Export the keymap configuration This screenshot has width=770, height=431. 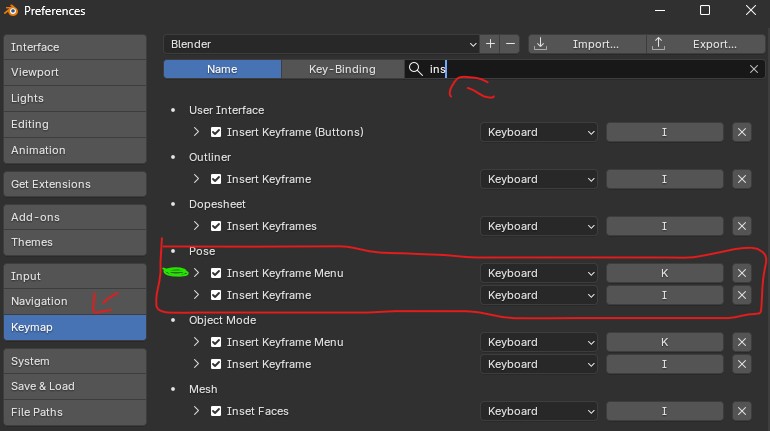[x=706, y=44]
